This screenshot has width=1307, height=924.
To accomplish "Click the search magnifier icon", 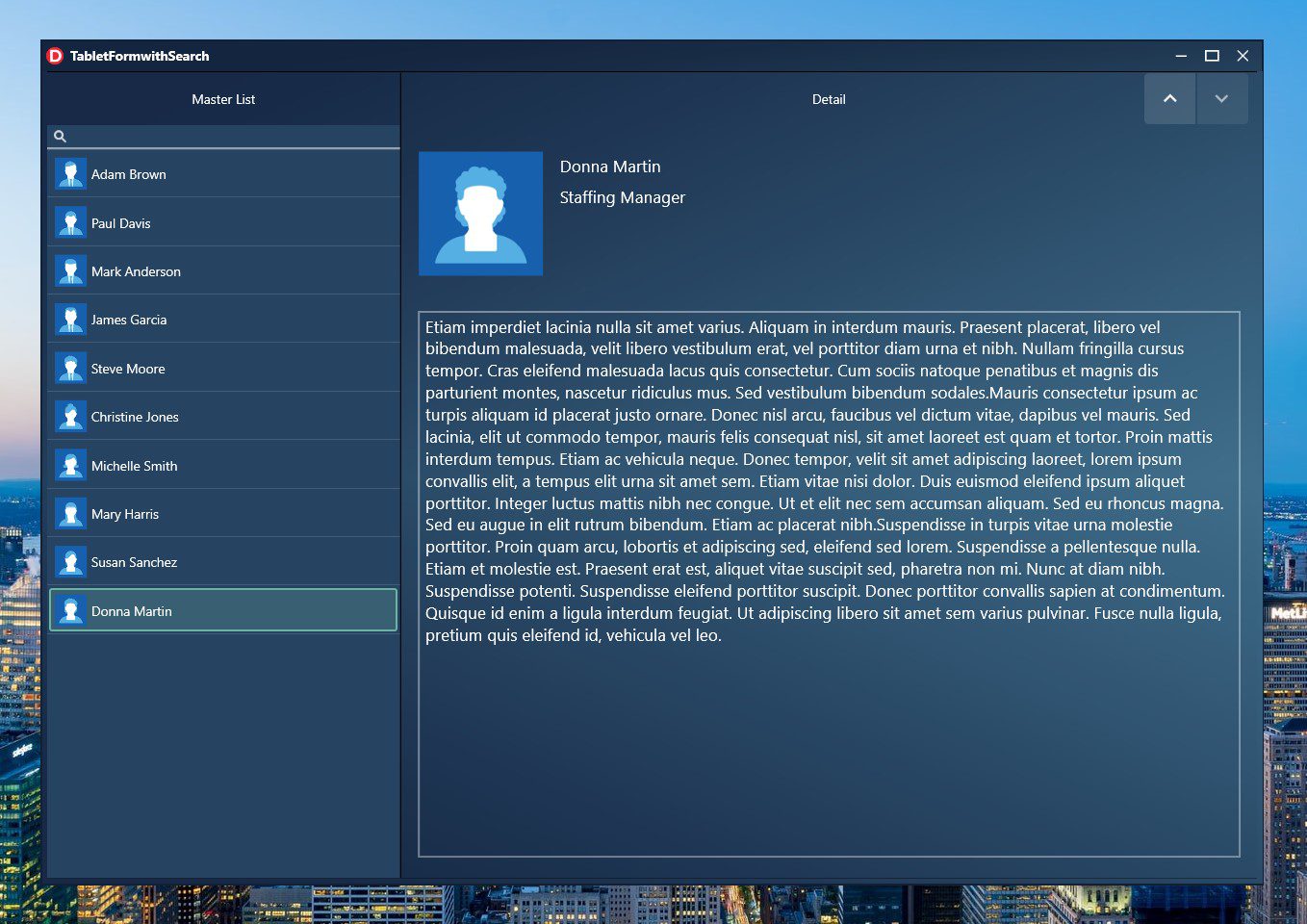I will 60,136.
